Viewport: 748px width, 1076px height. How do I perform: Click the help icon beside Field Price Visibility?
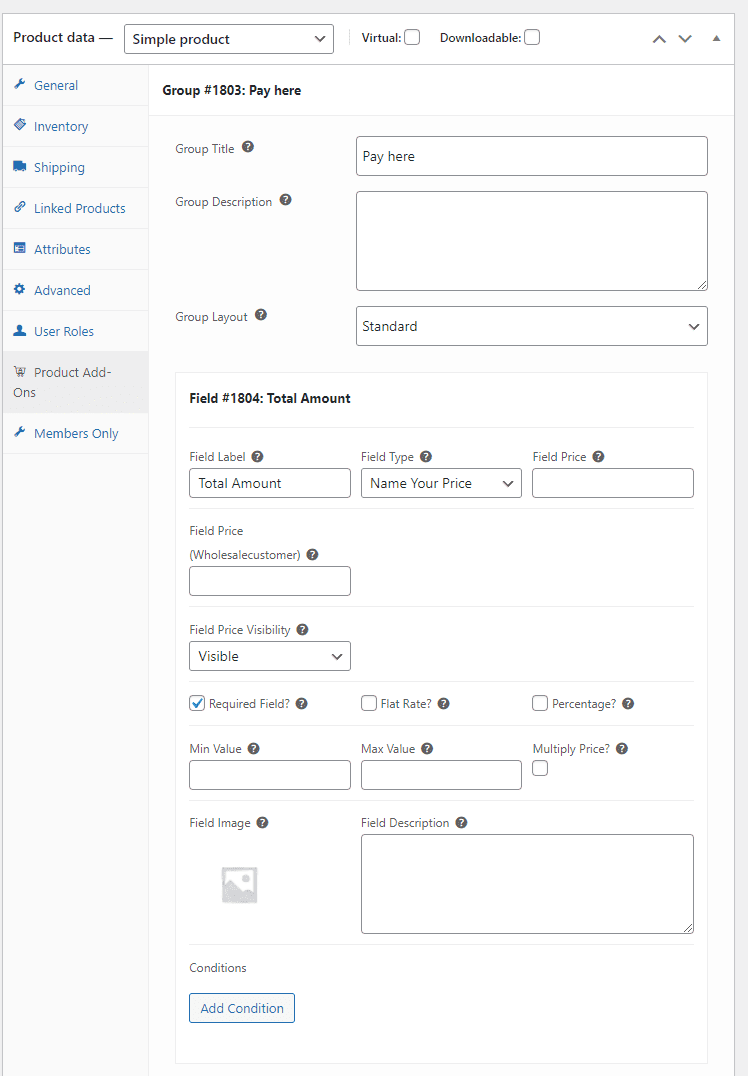point(302,629)
